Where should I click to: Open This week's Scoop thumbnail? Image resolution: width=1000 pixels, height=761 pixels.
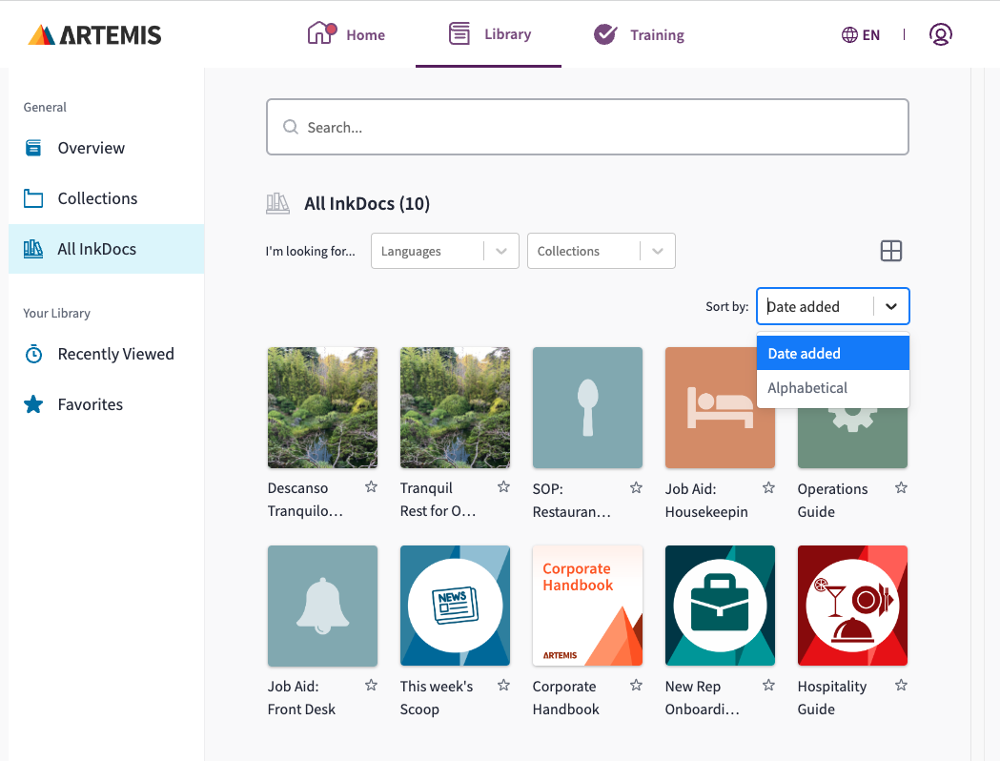coord(455,605)
